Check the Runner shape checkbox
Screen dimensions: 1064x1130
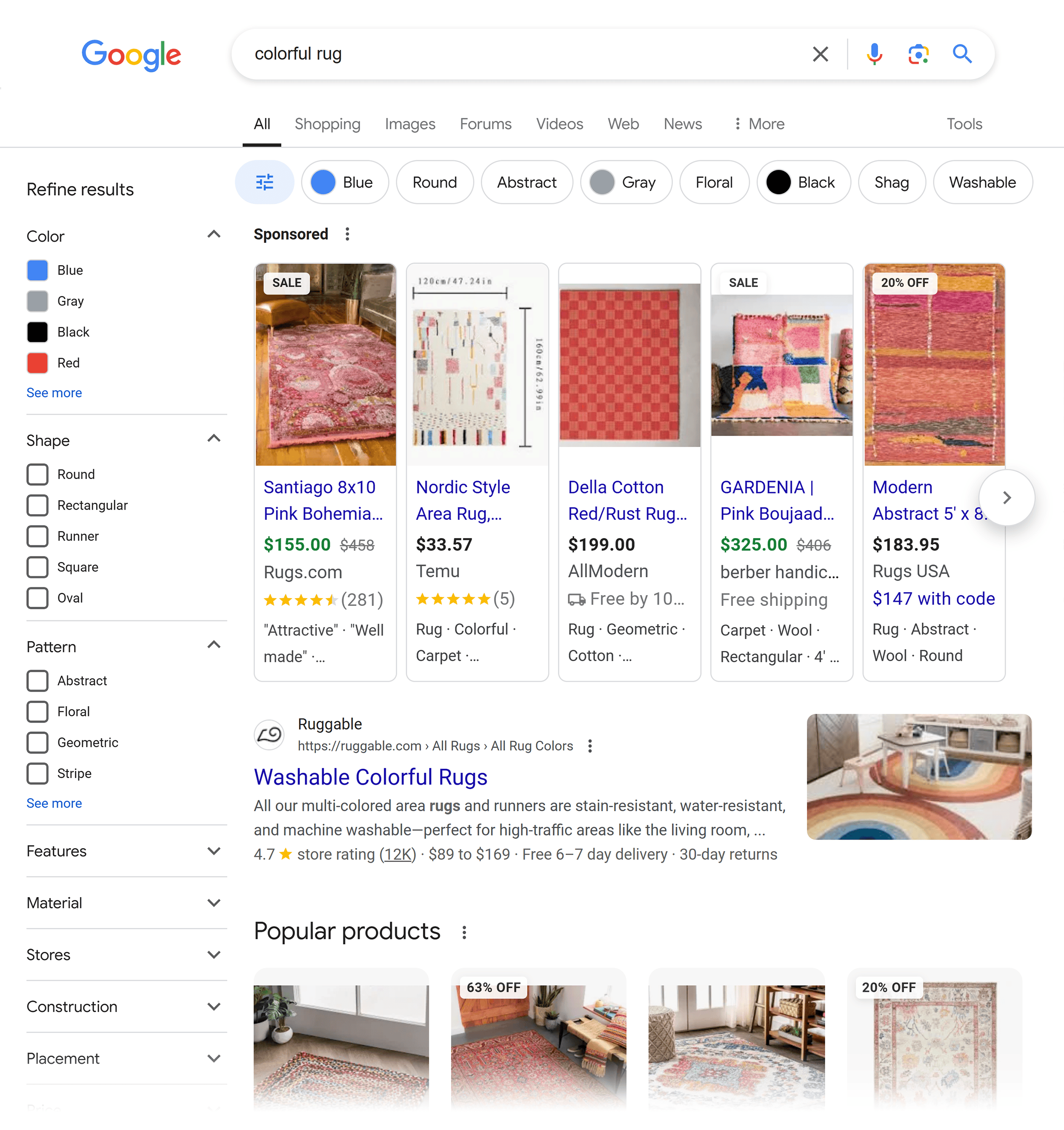click(37, 536)
